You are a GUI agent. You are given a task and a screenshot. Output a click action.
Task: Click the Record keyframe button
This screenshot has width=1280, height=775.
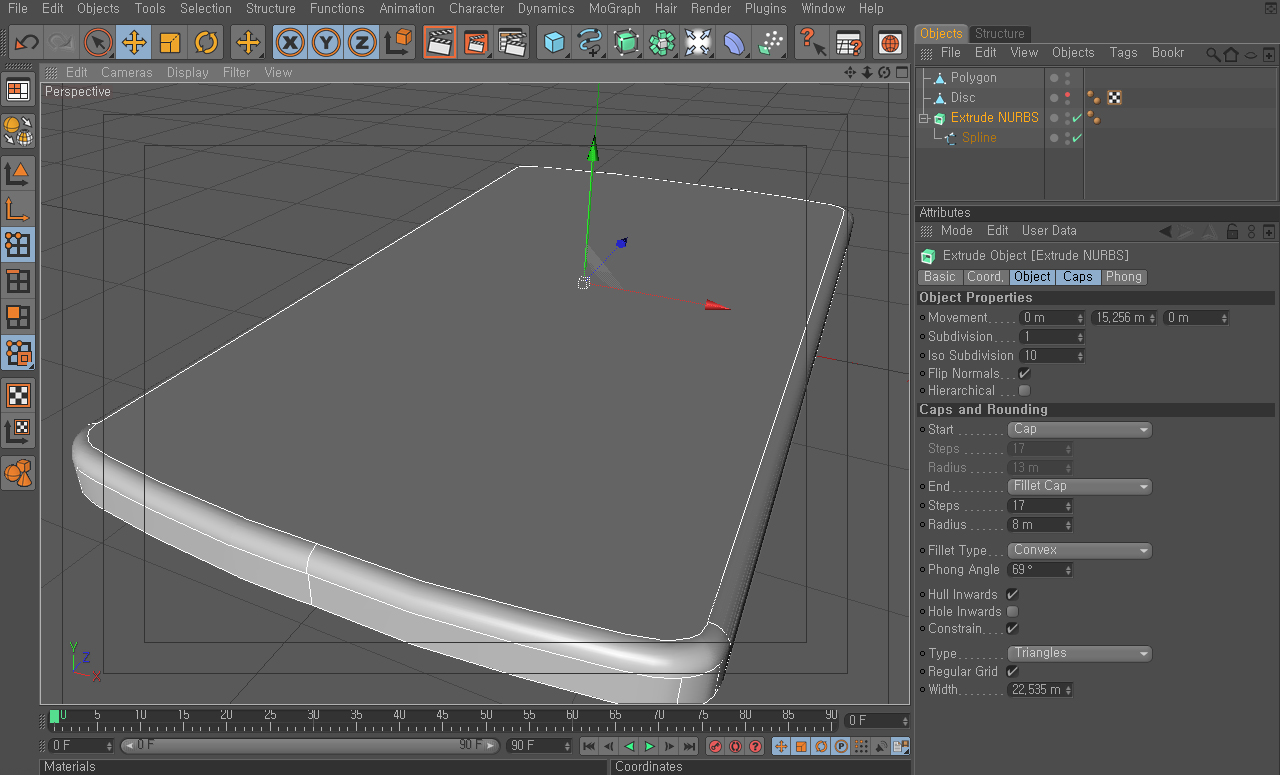[x=715, y=746]
